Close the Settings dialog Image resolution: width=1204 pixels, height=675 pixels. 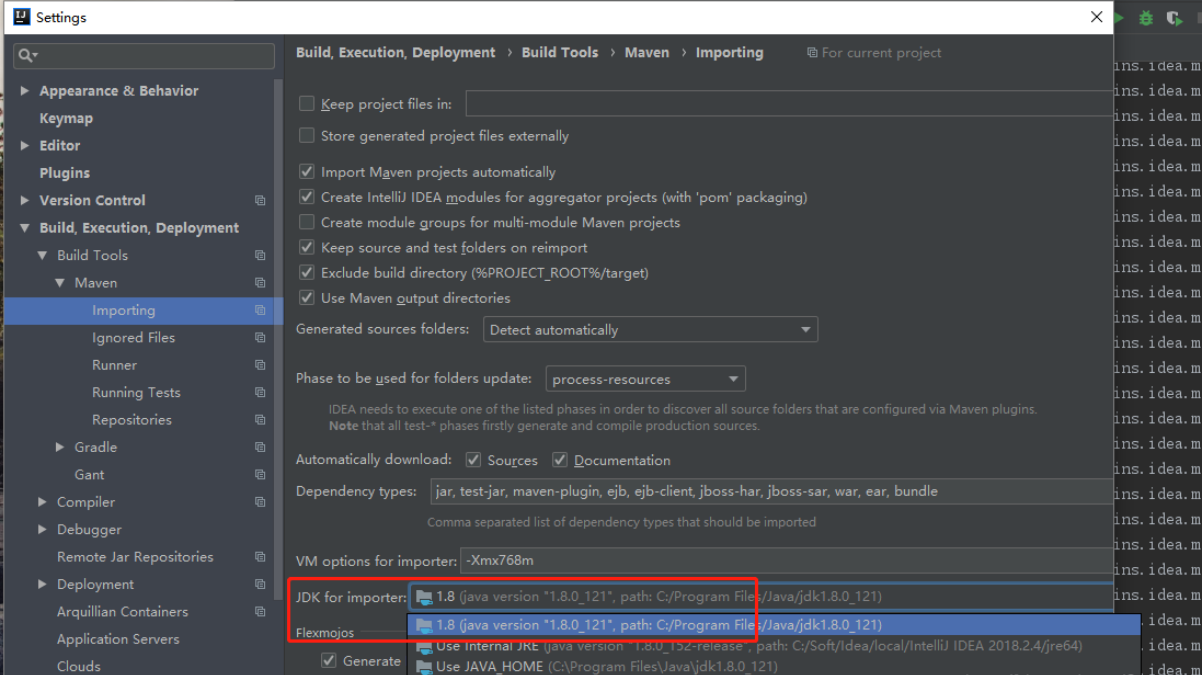[x=1097, y=17]
